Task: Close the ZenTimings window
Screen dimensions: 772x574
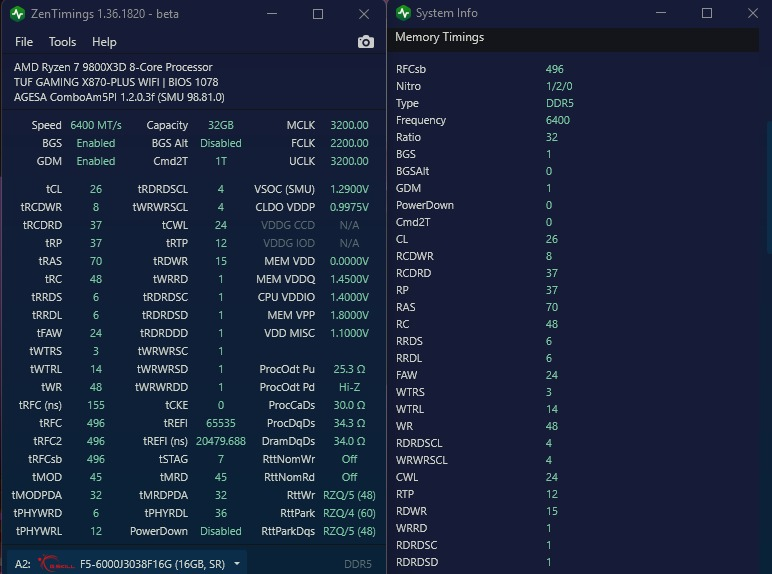Action: coord(364,14)
